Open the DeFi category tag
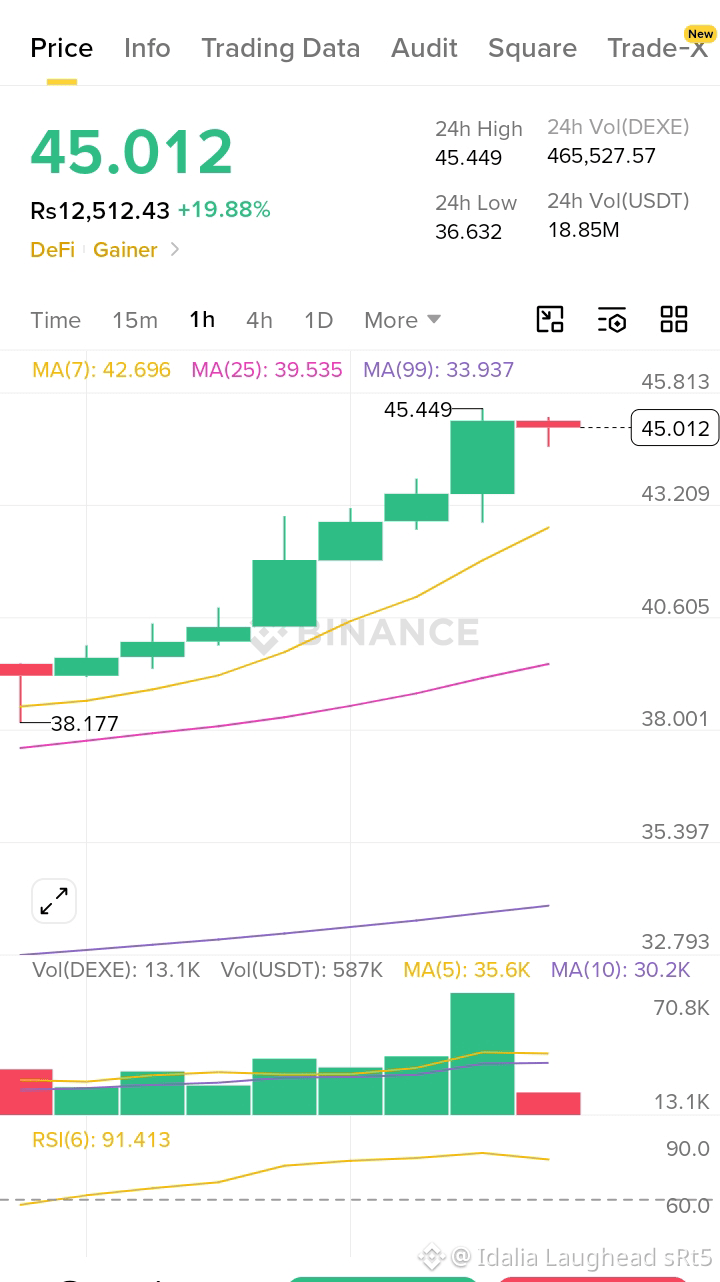The width and height of the screenshot is (720, 1282). pyautogui.click(x=52, y=250)
